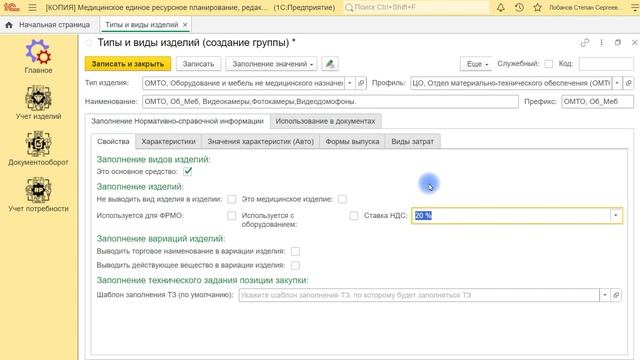Open the Документооборот section icon

tap(38, 144)
